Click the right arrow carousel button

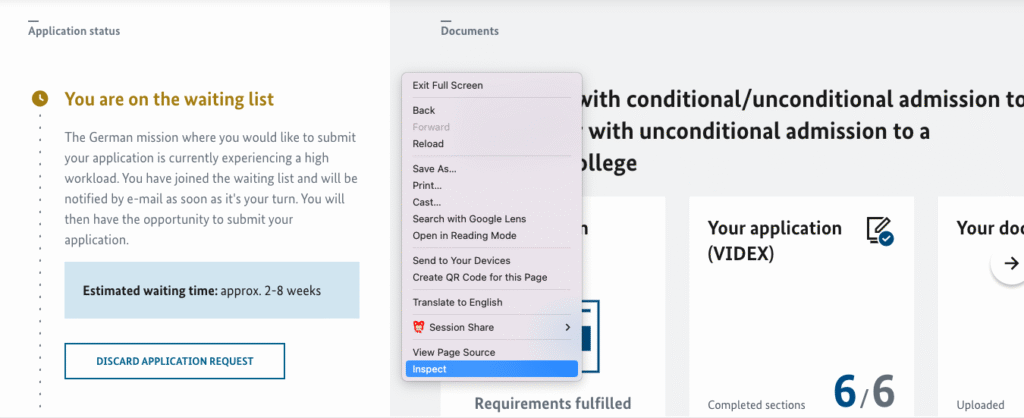(x=1011, y=263)
